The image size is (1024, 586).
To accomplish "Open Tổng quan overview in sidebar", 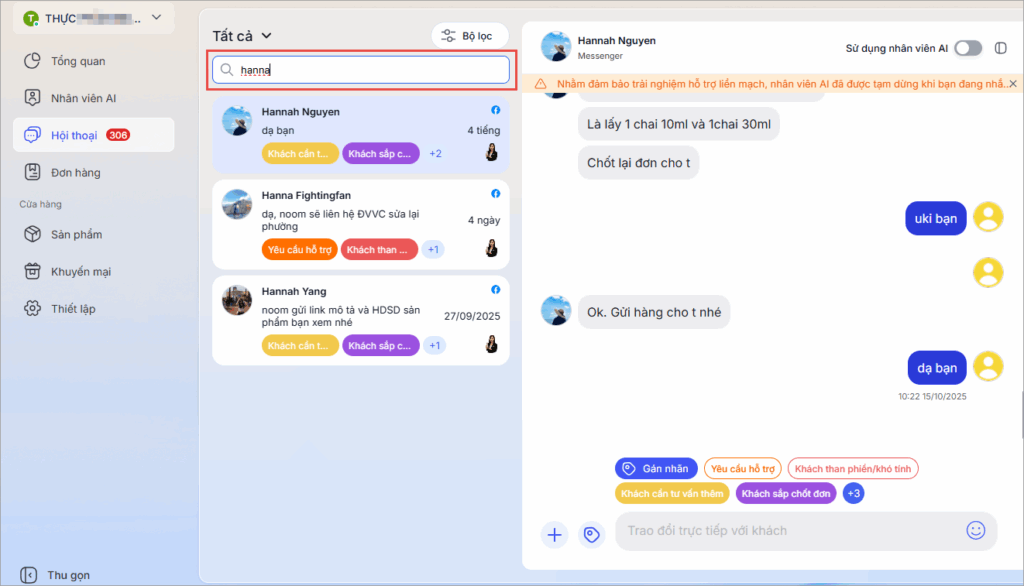I will click(x=78, y=61).
